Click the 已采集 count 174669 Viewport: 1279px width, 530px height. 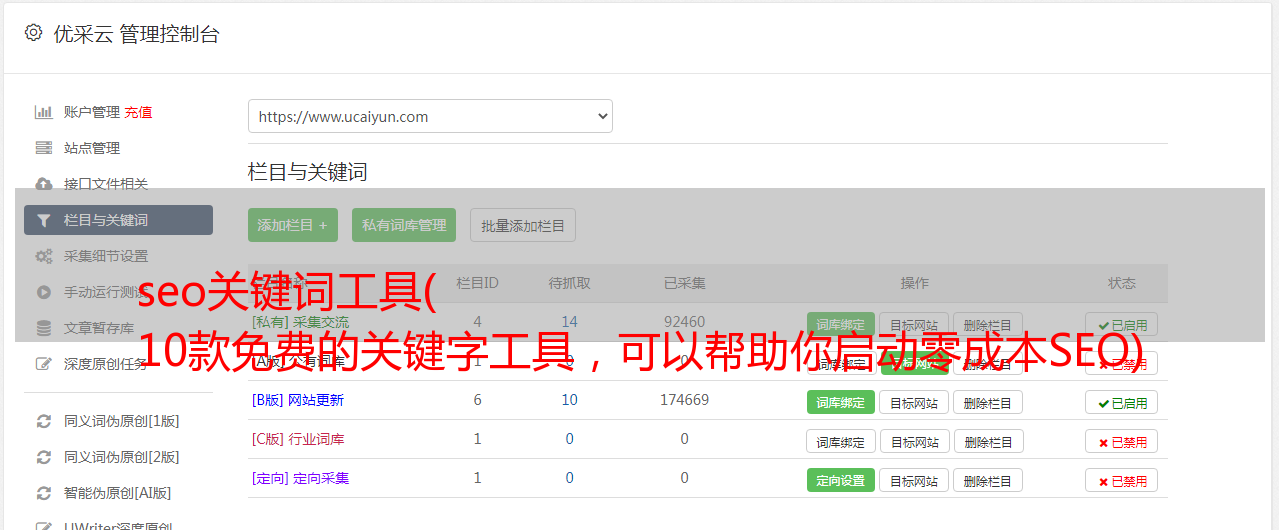[685, 400]
